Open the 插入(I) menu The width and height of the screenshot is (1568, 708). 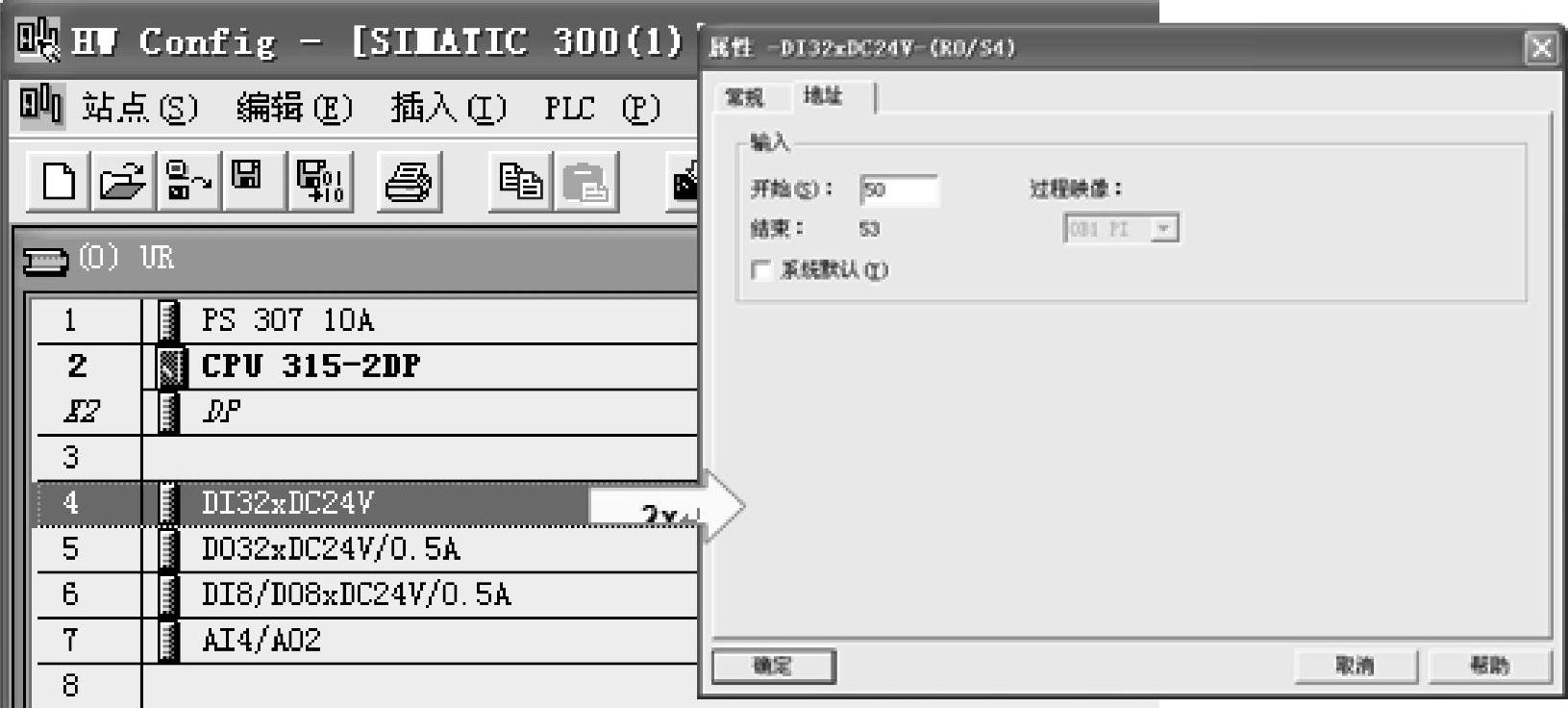(448, 108)
